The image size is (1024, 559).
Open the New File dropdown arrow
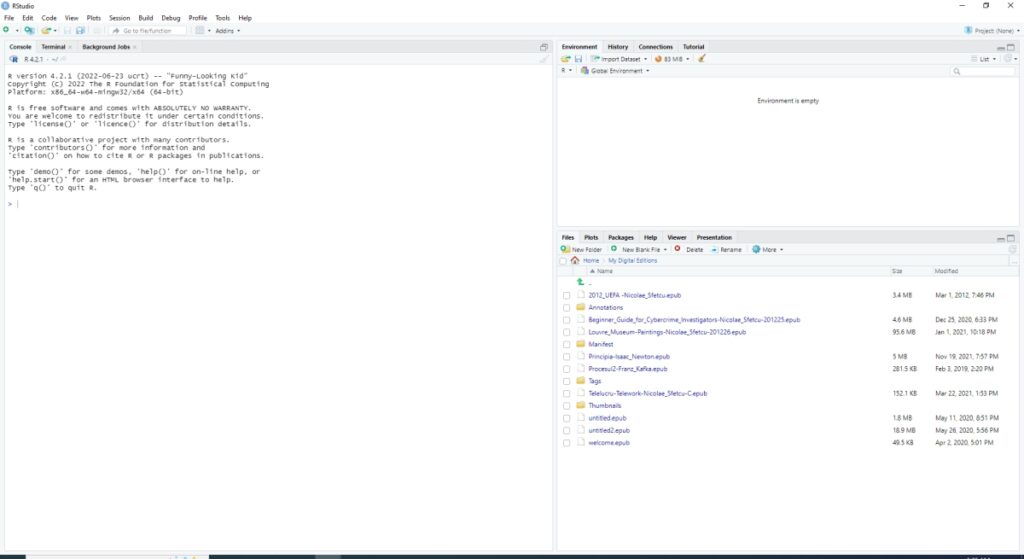(x=16, y=31)
